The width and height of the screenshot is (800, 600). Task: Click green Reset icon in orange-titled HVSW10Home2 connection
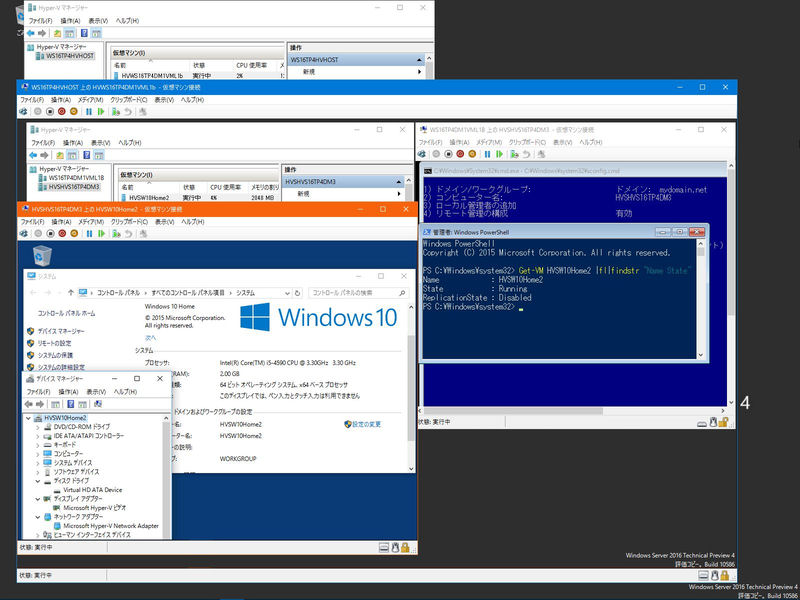pos(102,234)
